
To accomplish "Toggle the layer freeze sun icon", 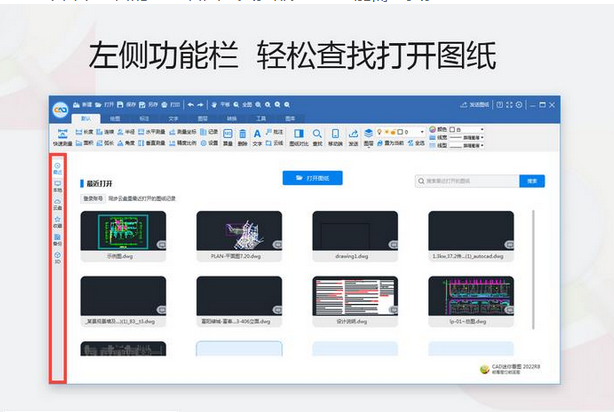I will coord(386,132).
